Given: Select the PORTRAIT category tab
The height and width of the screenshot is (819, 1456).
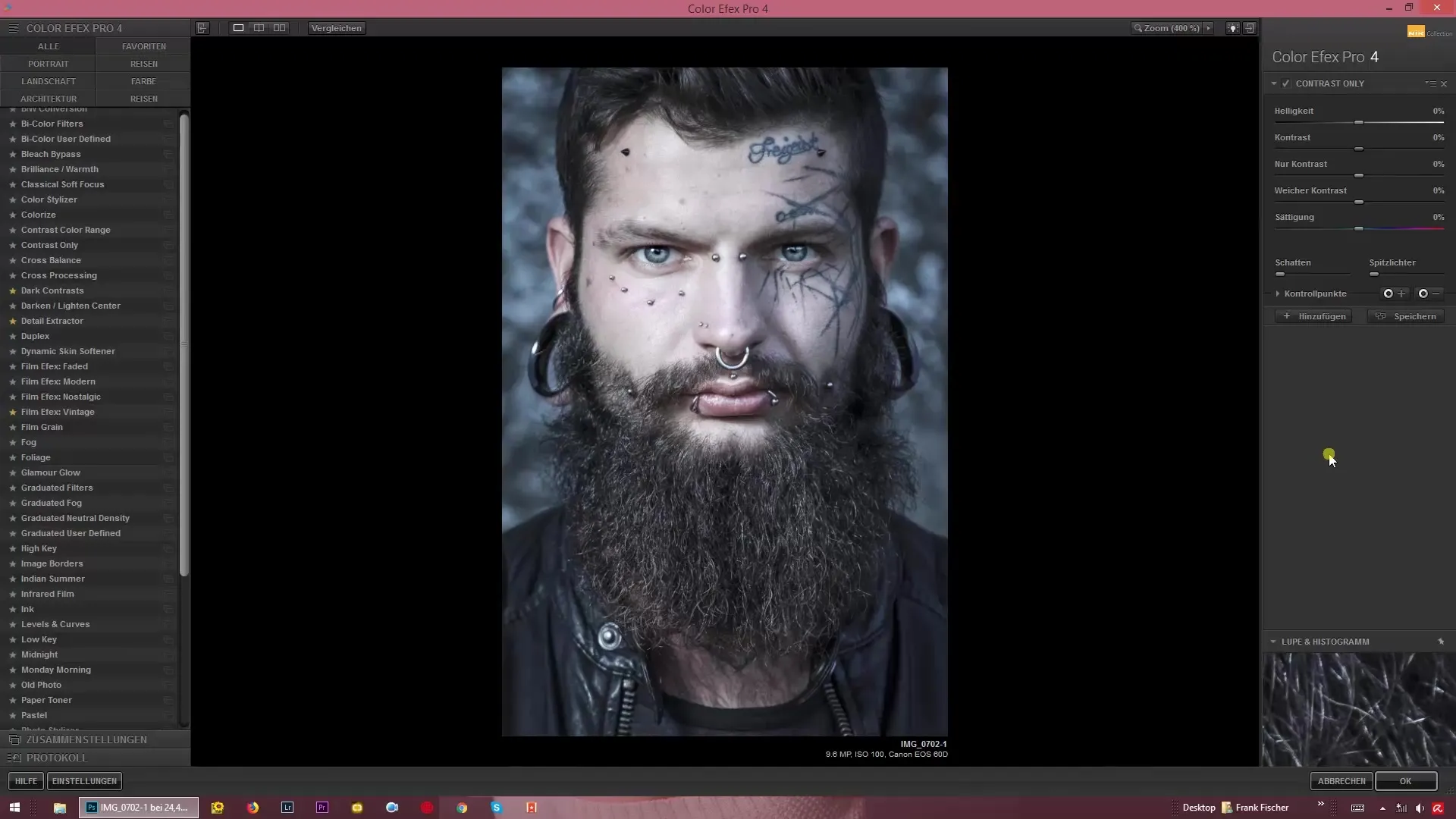Looking at the screenshot, I should (48, 64).
